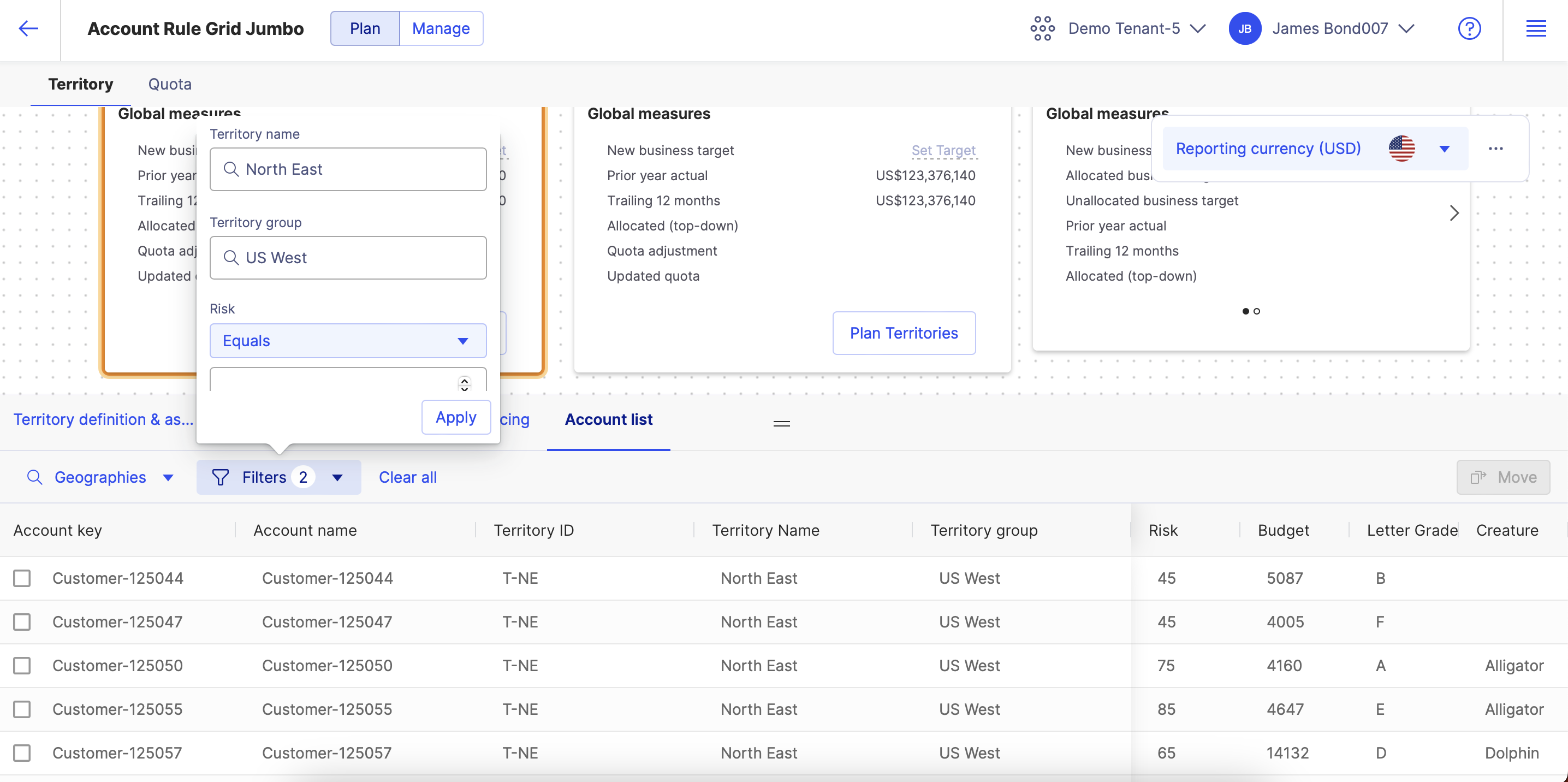Click the Set Target link
The image size is (1568, 782).
943,150
